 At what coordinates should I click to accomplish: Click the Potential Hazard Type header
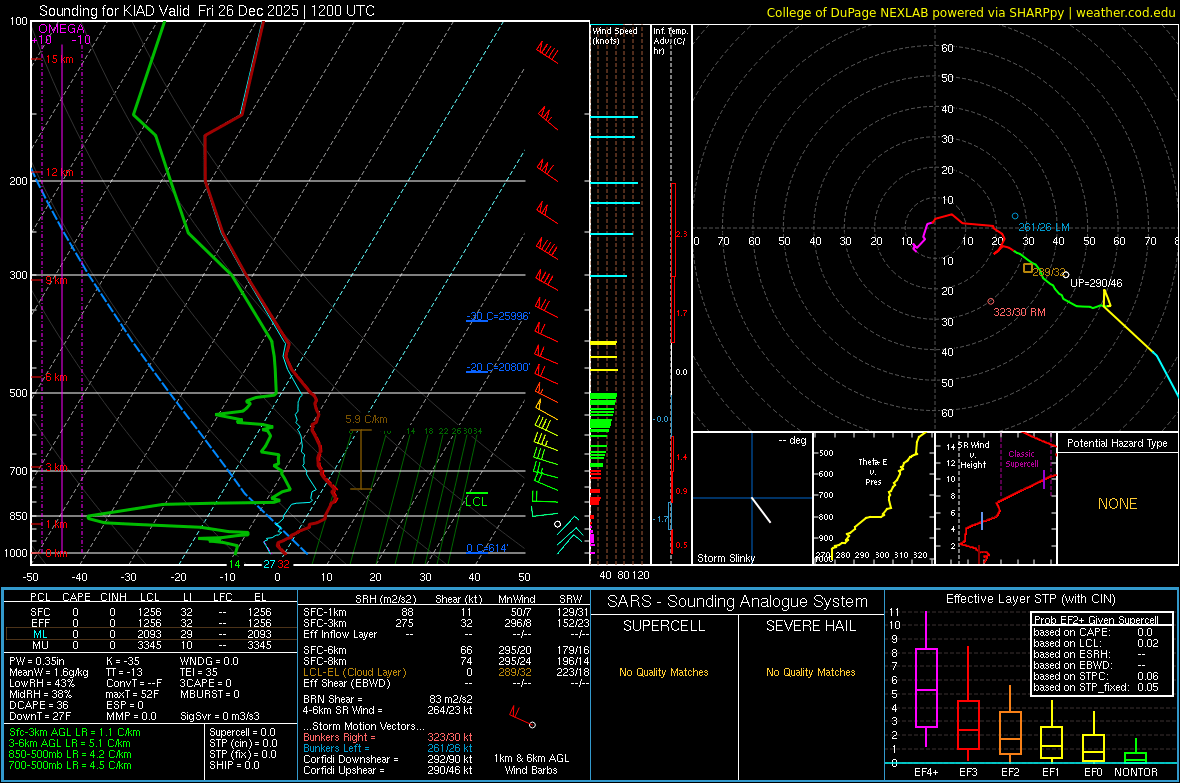point(1117,443)
